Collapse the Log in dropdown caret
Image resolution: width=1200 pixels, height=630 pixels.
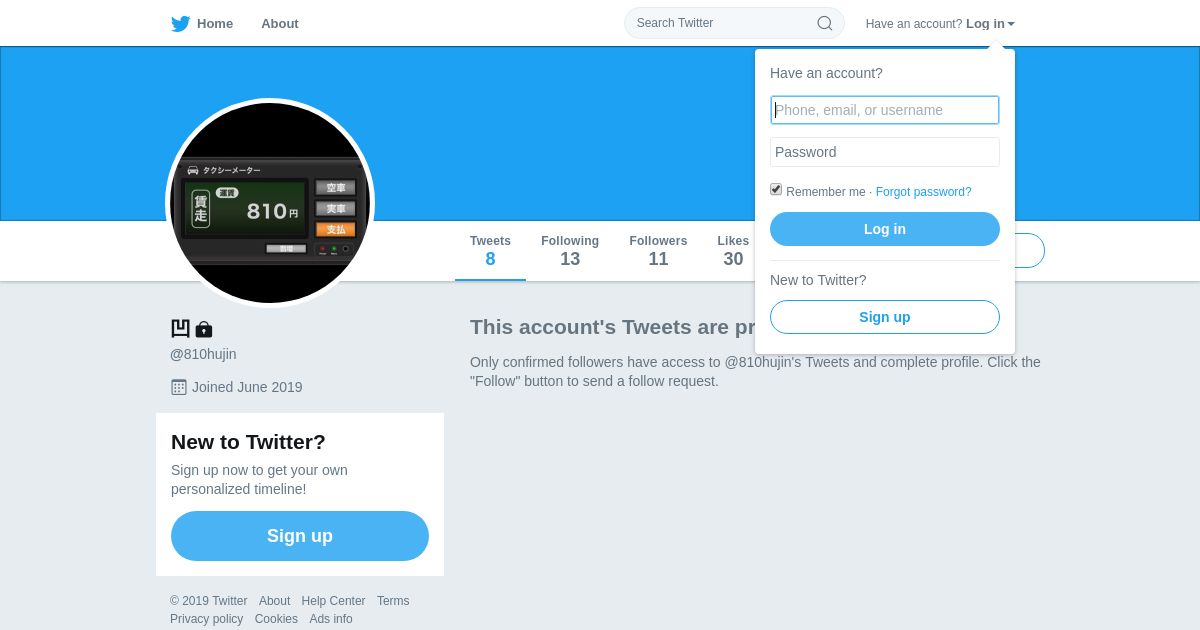(x=1011, y=24)
